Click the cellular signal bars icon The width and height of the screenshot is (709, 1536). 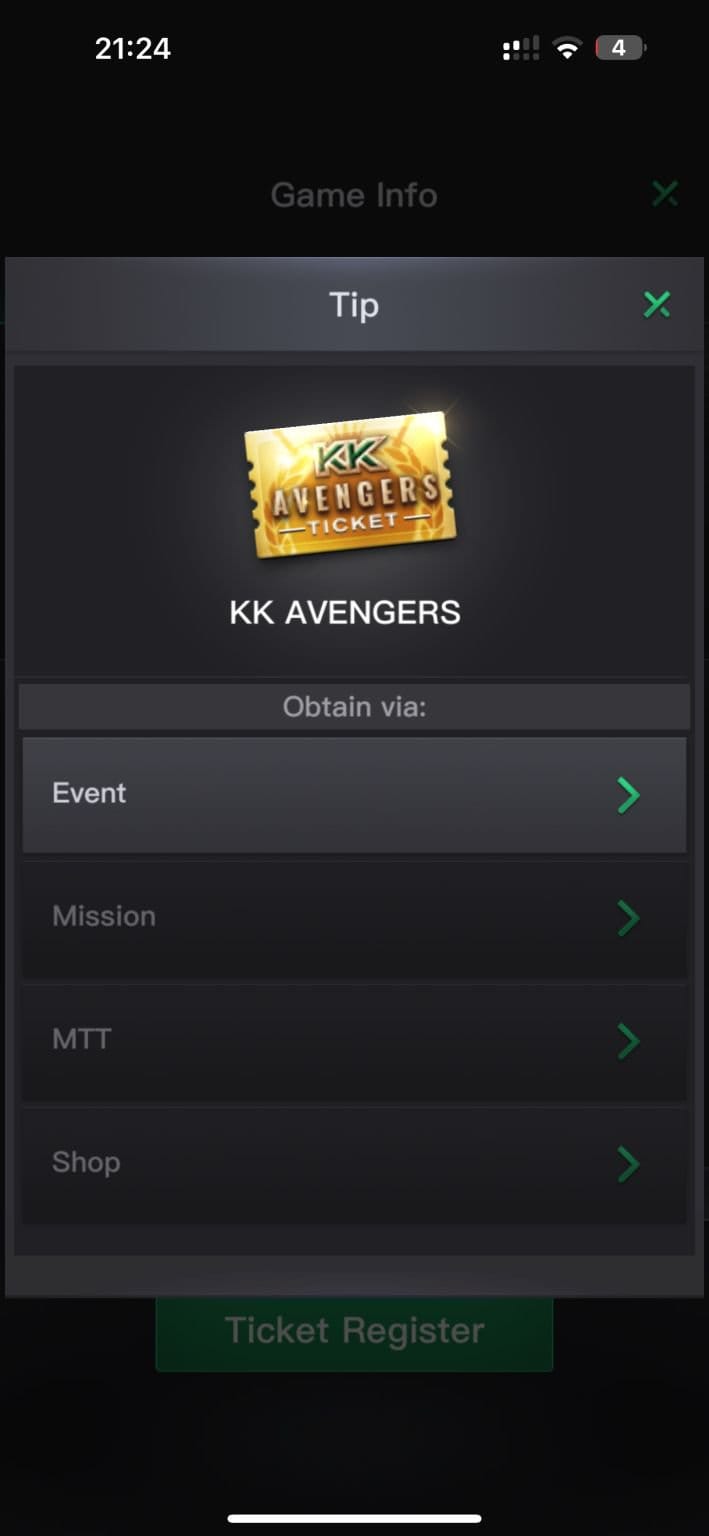pyautogui.click(x=521, y=48)
